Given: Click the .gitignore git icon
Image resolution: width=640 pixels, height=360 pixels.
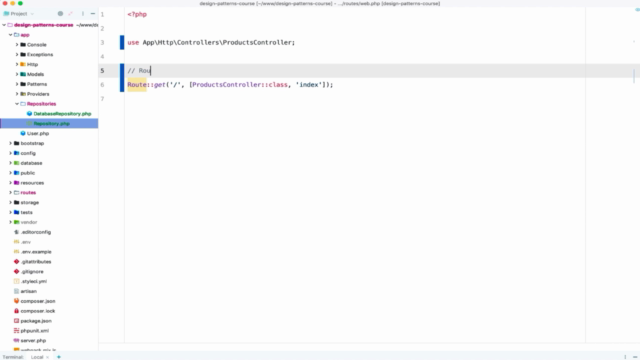Looking at the screenshot, I should coord(16,271).
